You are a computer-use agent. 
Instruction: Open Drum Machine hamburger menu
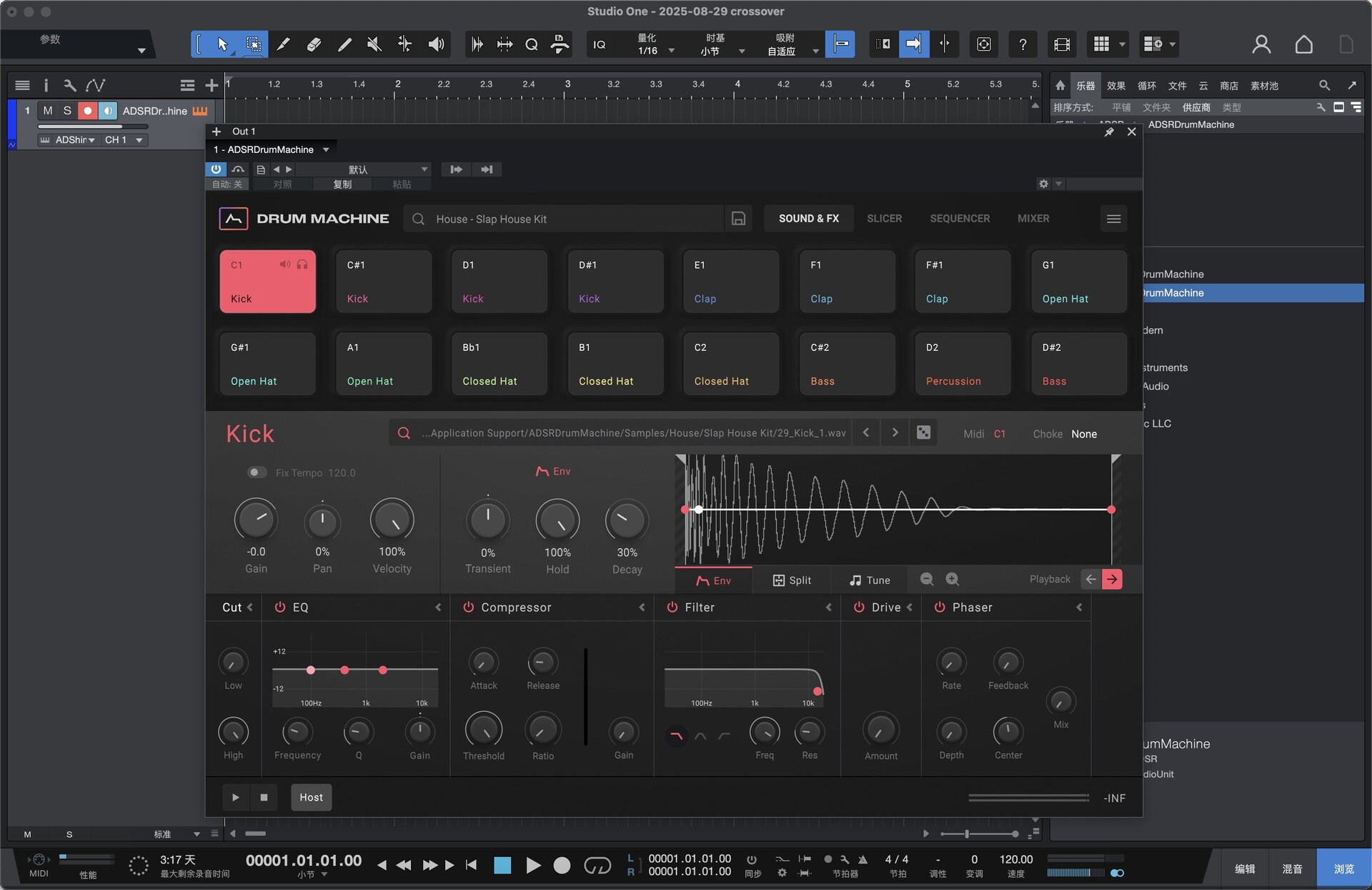click(1113, 219)
